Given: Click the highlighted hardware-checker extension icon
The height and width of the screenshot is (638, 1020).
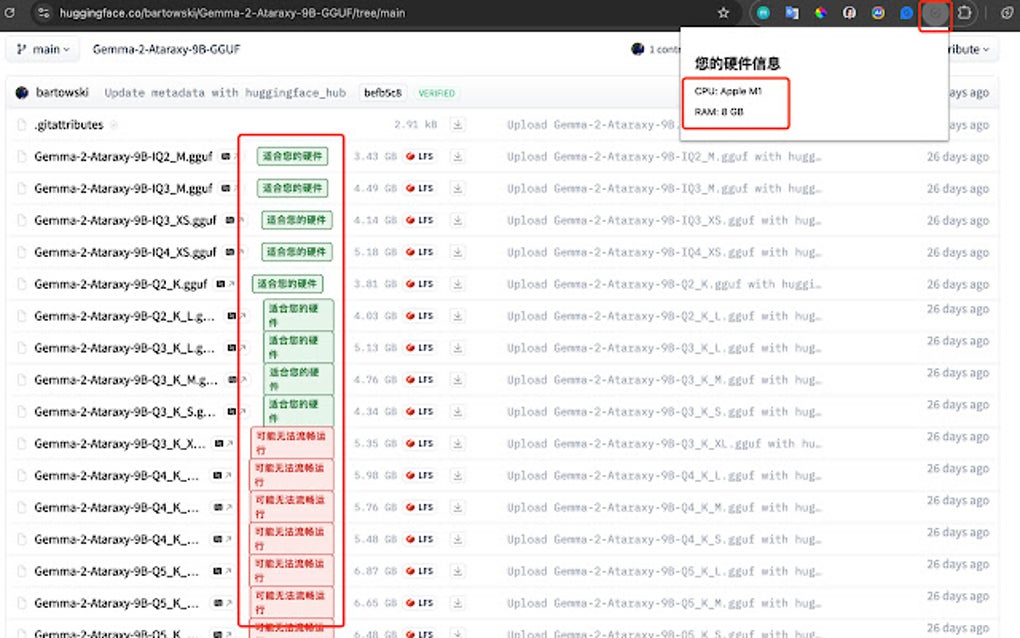Looking at the screenshot, I should [x=933, y=13].
